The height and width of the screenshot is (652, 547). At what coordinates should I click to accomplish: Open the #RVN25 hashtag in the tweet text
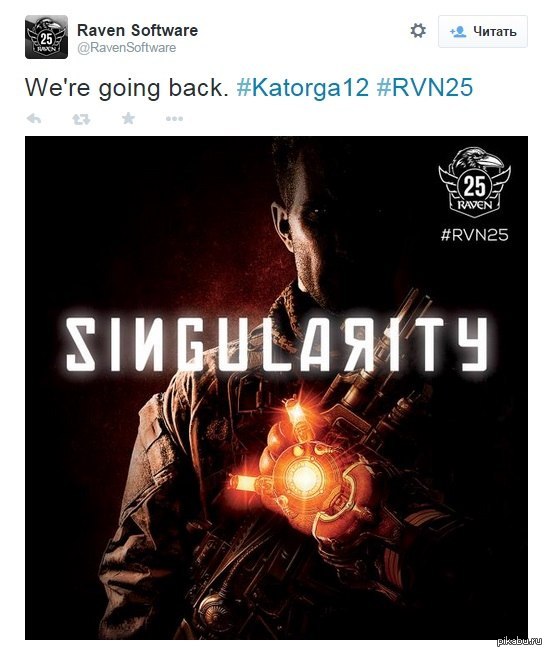coord(424,88)
